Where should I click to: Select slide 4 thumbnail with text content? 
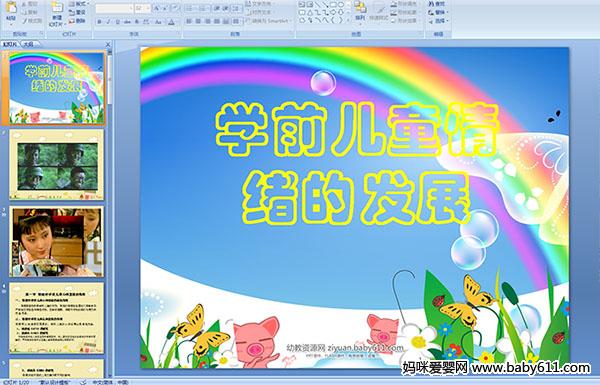click(x=57, y=318)
